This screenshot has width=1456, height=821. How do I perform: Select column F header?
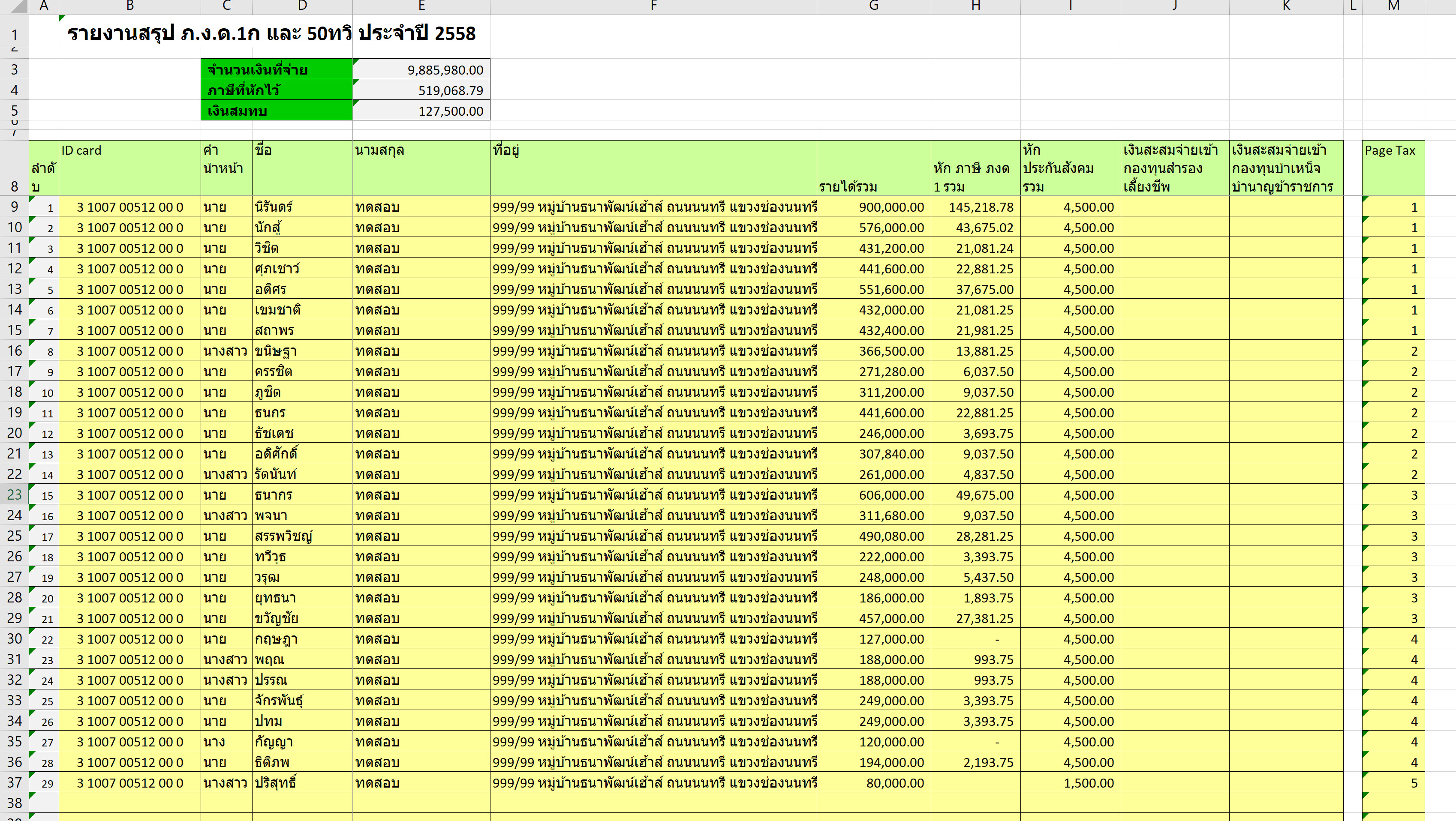click(x=653, y=6)
